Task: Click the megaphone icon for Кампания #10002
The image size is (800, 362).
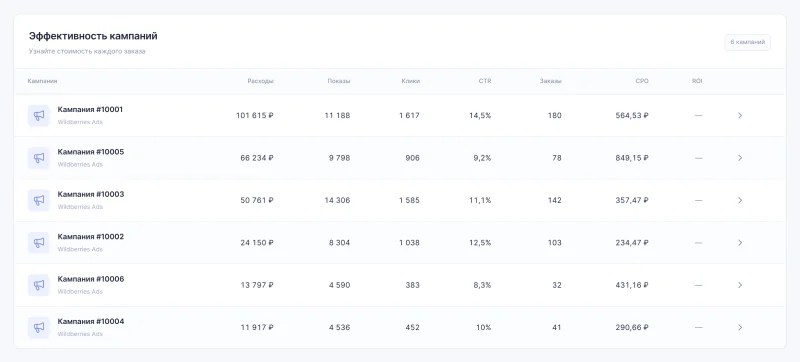Action: click(39, 243)
